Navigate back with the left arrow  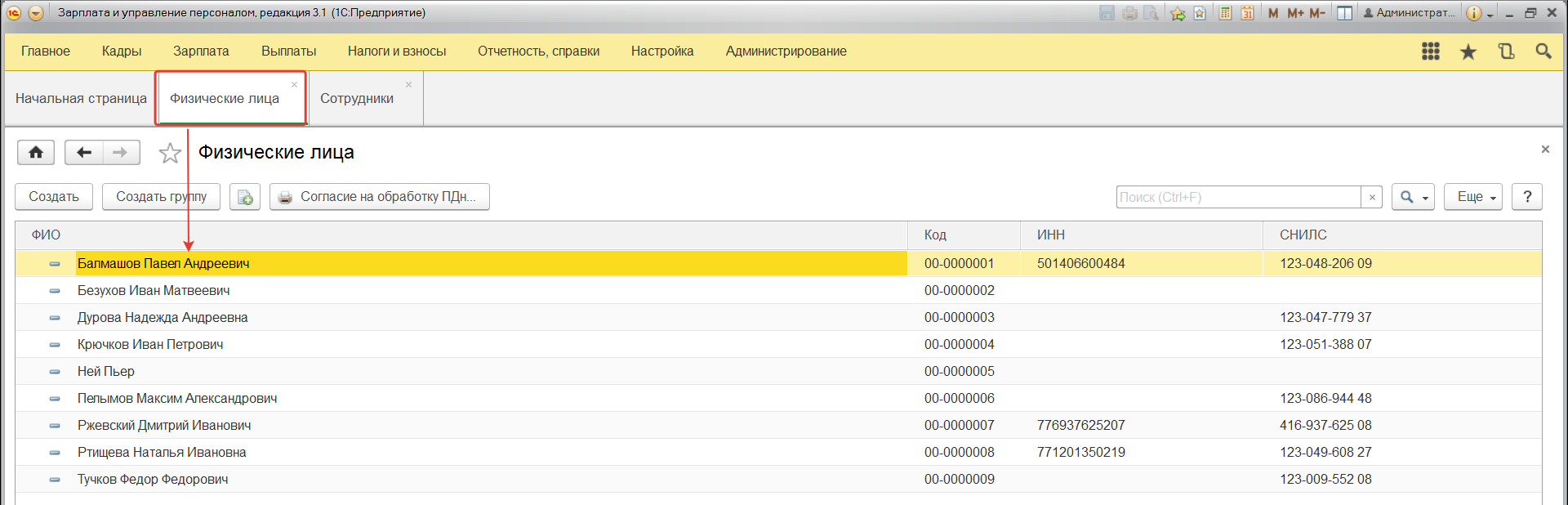(83, 153)
